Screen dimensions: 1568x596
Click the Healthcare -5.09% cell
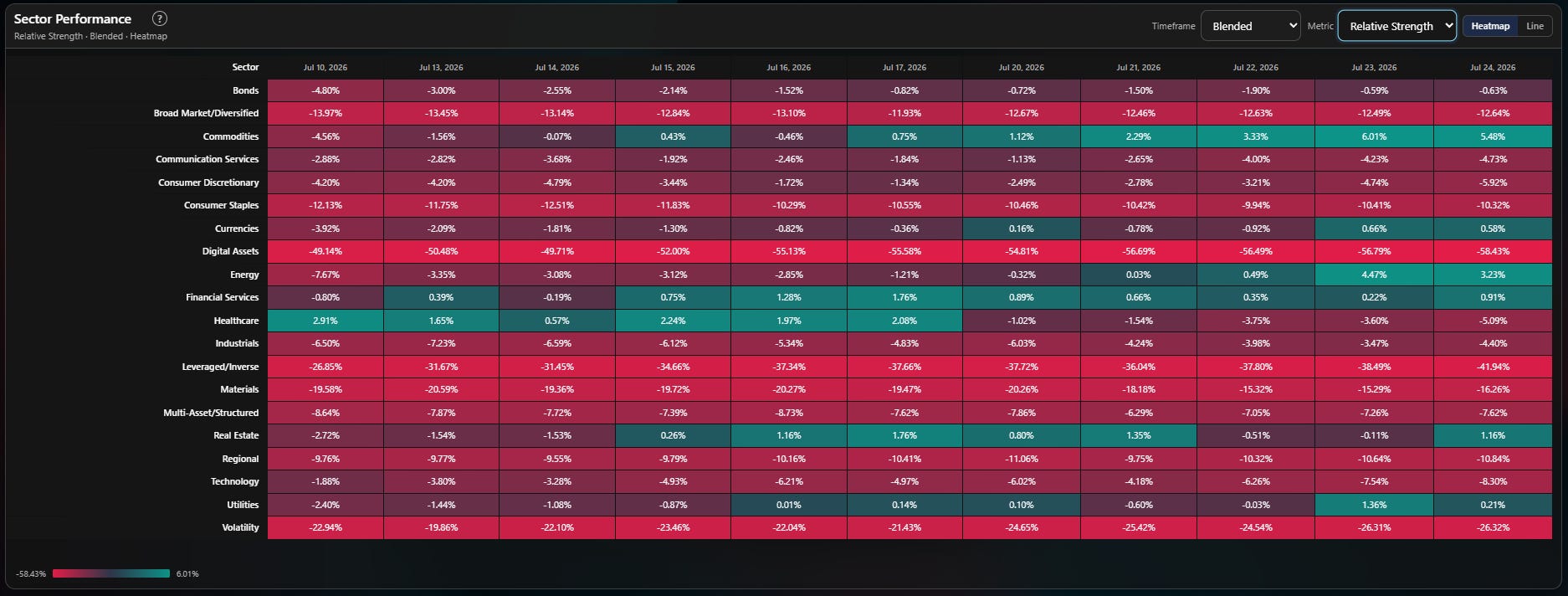click(x=1493, y=321)
